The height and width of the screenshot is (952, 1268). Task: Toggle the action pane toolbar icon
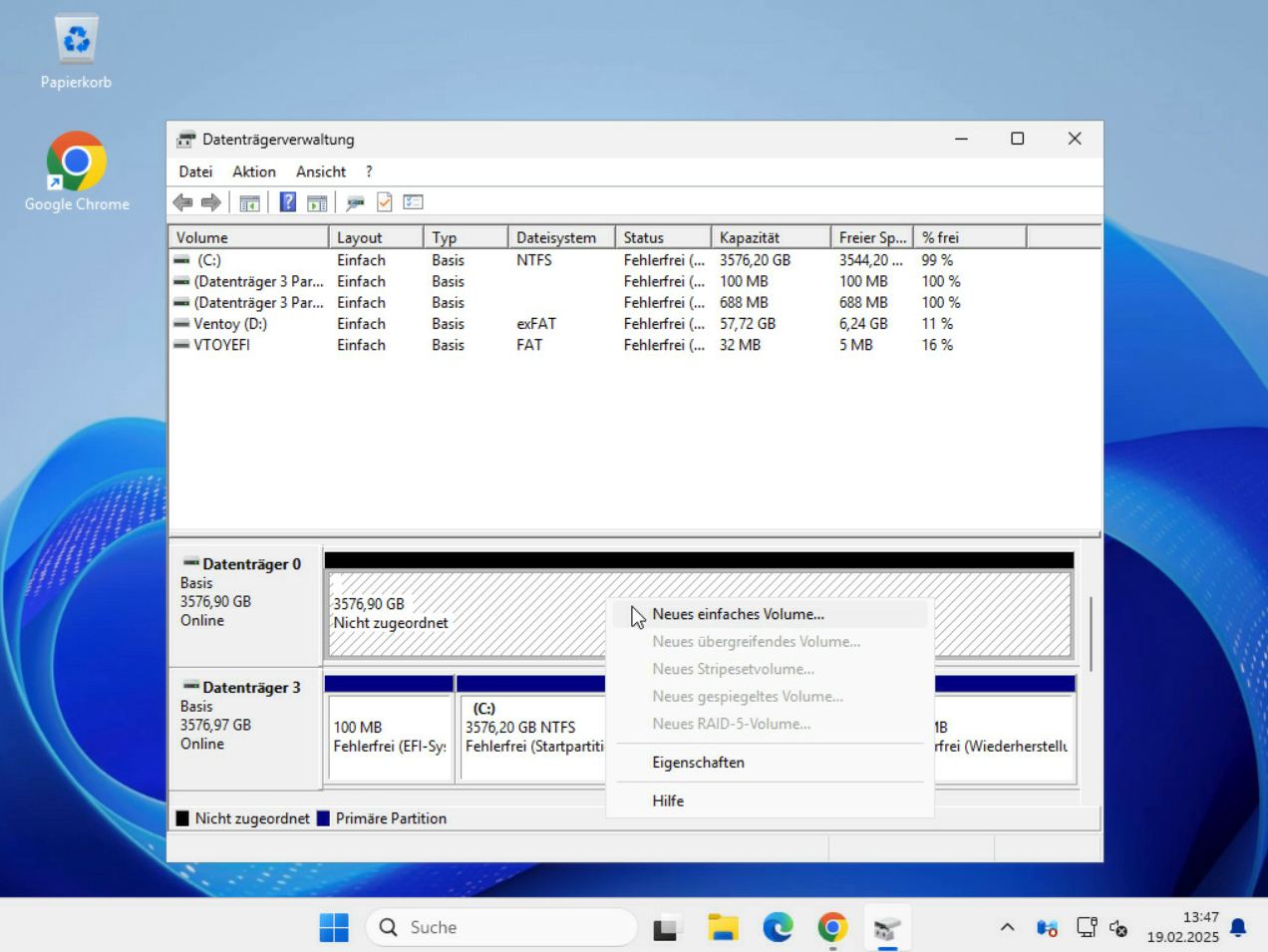(317, 202)
